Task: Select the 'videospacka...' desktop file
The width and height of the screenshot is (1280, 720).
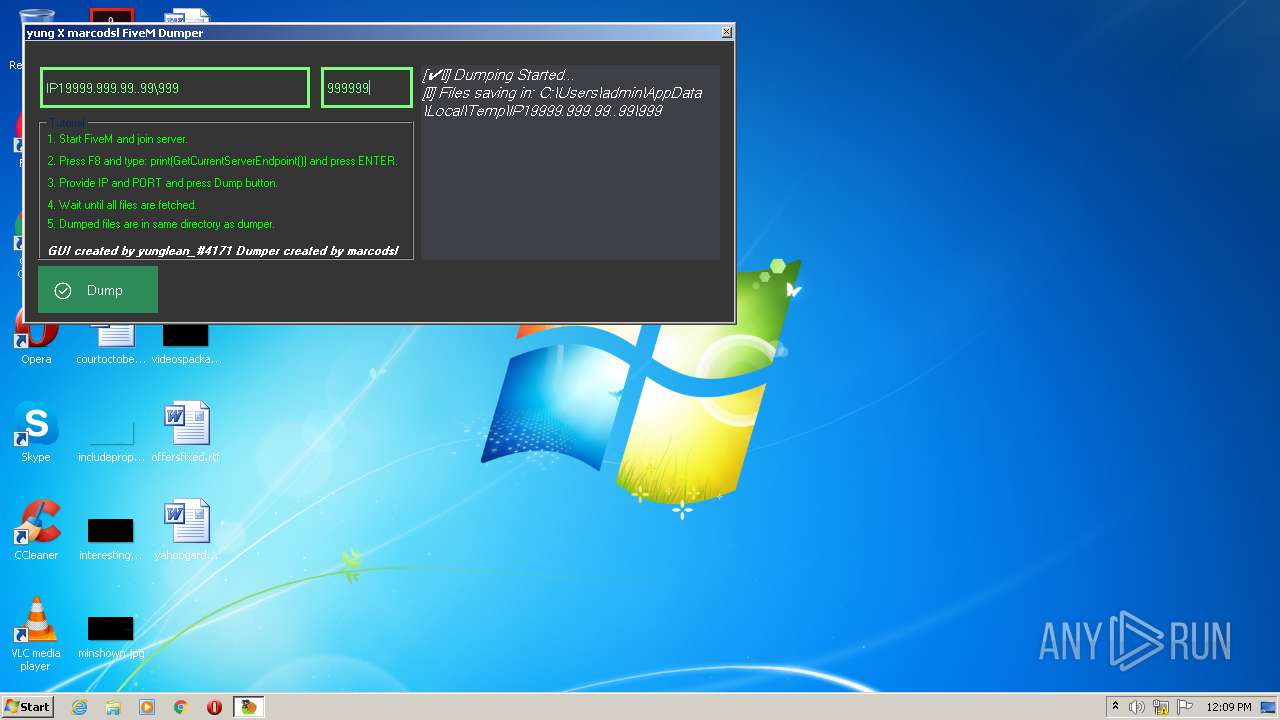Action: [x=186, y=342]
